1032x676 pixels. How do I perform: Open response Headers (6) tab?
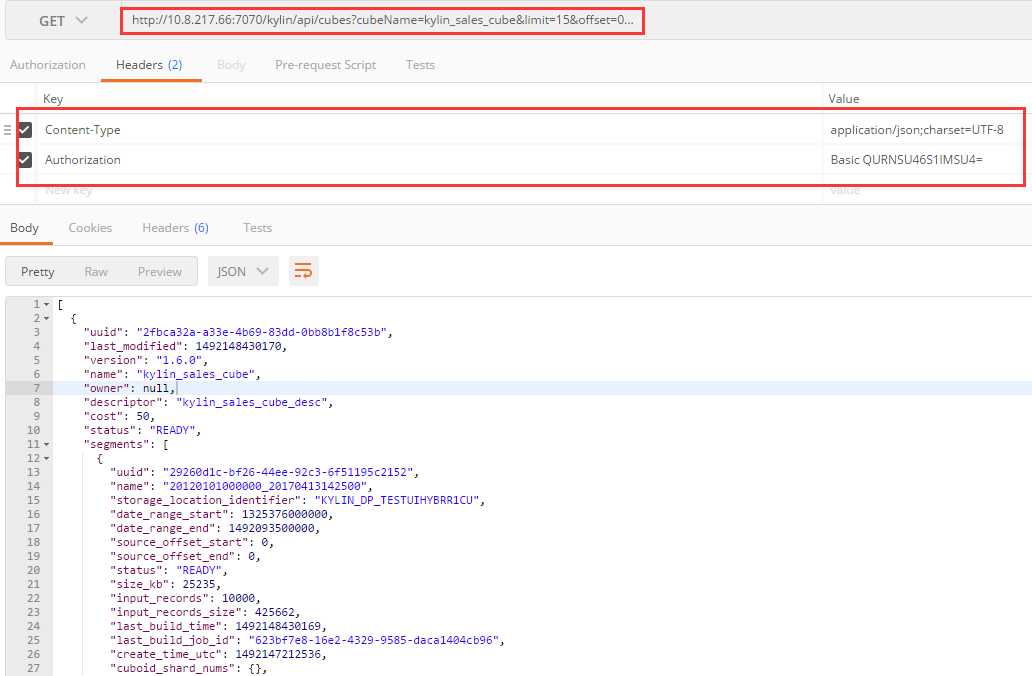175,228
